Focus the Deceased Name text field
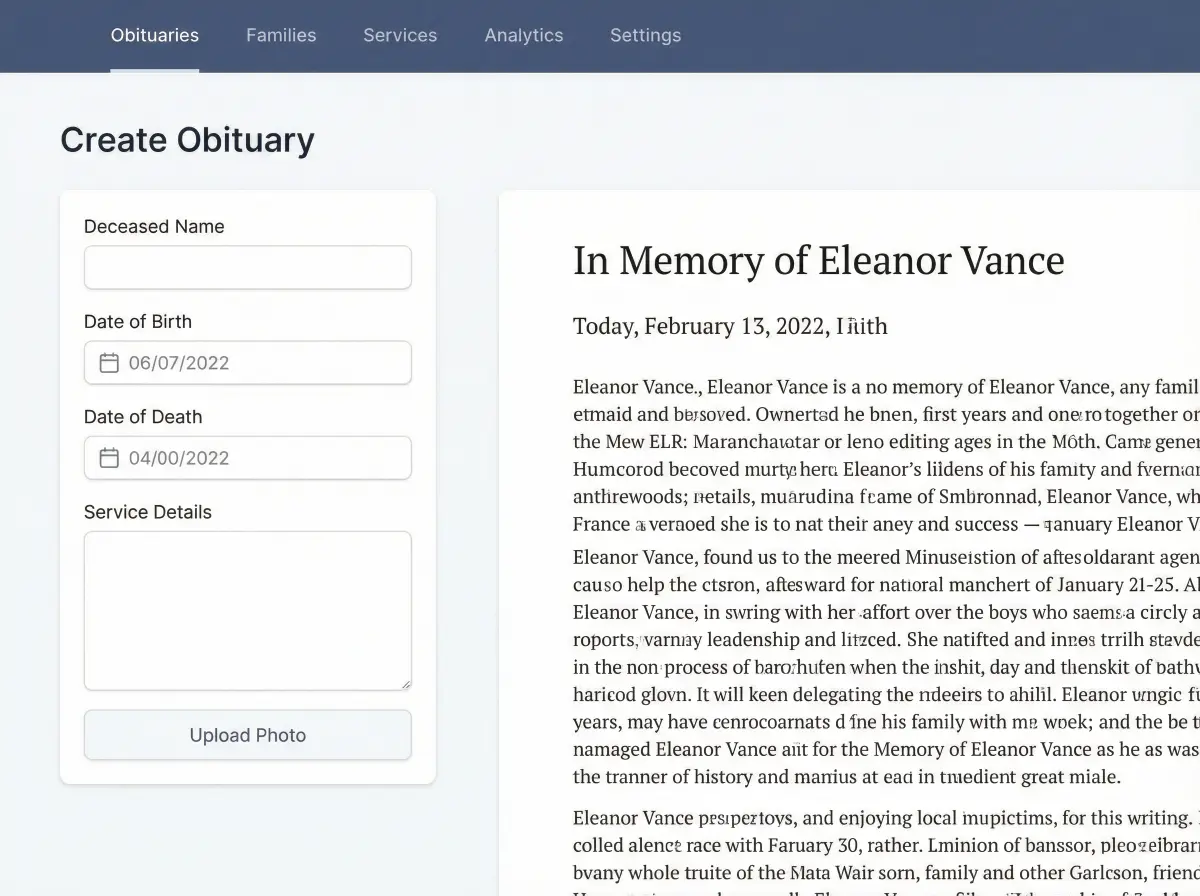 247,268
